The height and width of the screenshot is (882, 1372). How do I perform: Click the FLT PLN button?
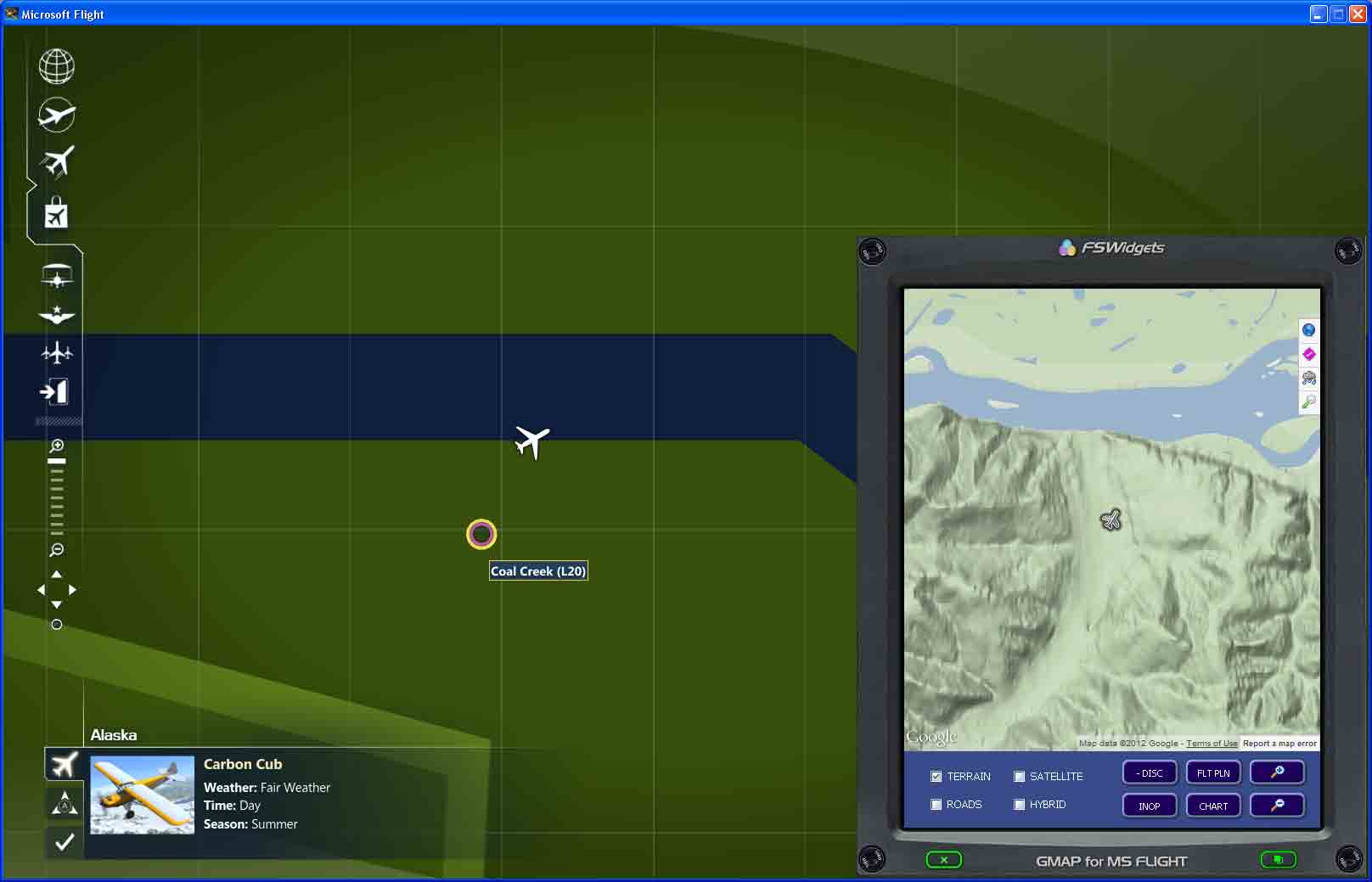tap(1213, 772)
